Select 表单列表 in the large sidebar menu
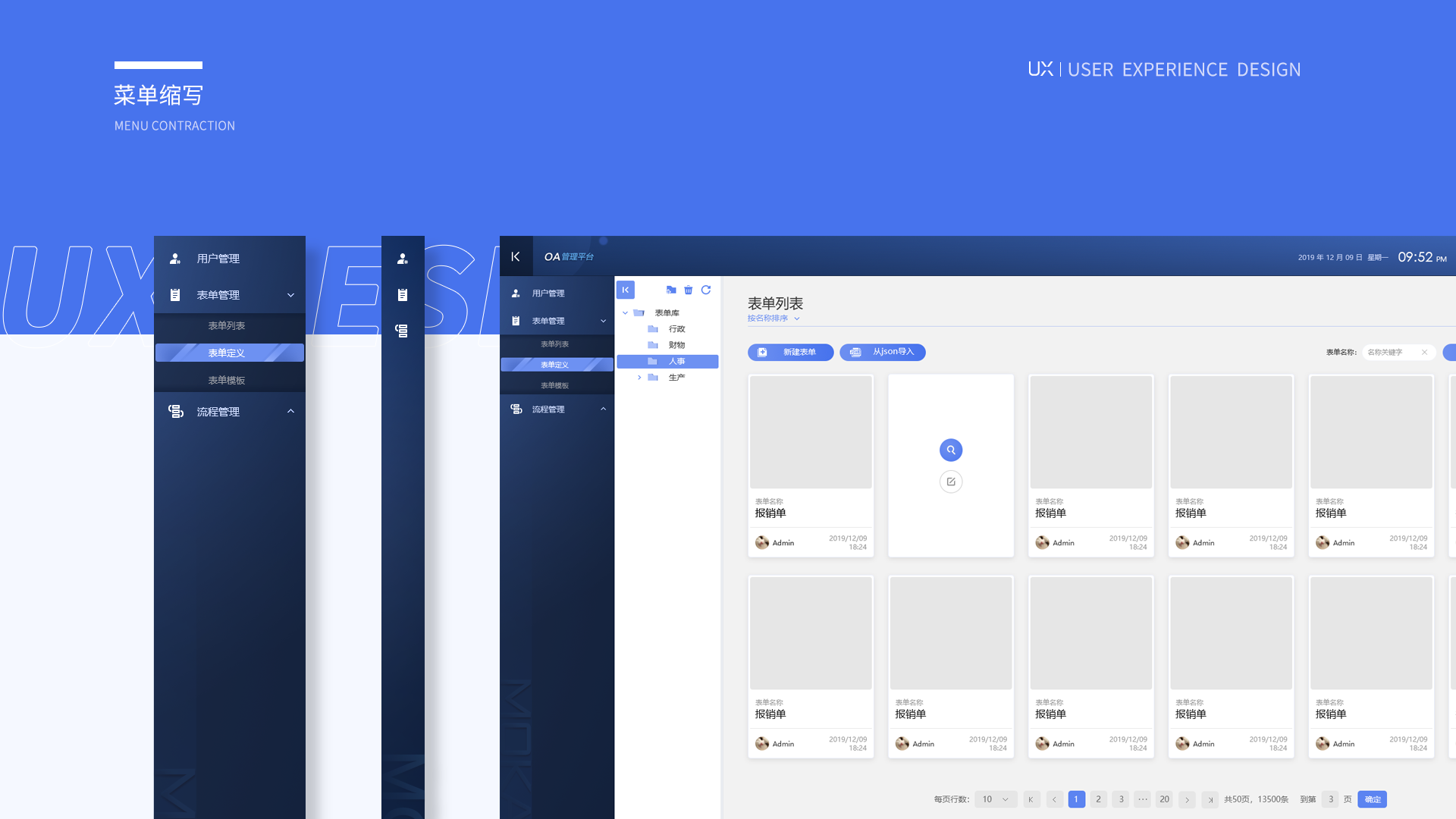 coord(227,325)
